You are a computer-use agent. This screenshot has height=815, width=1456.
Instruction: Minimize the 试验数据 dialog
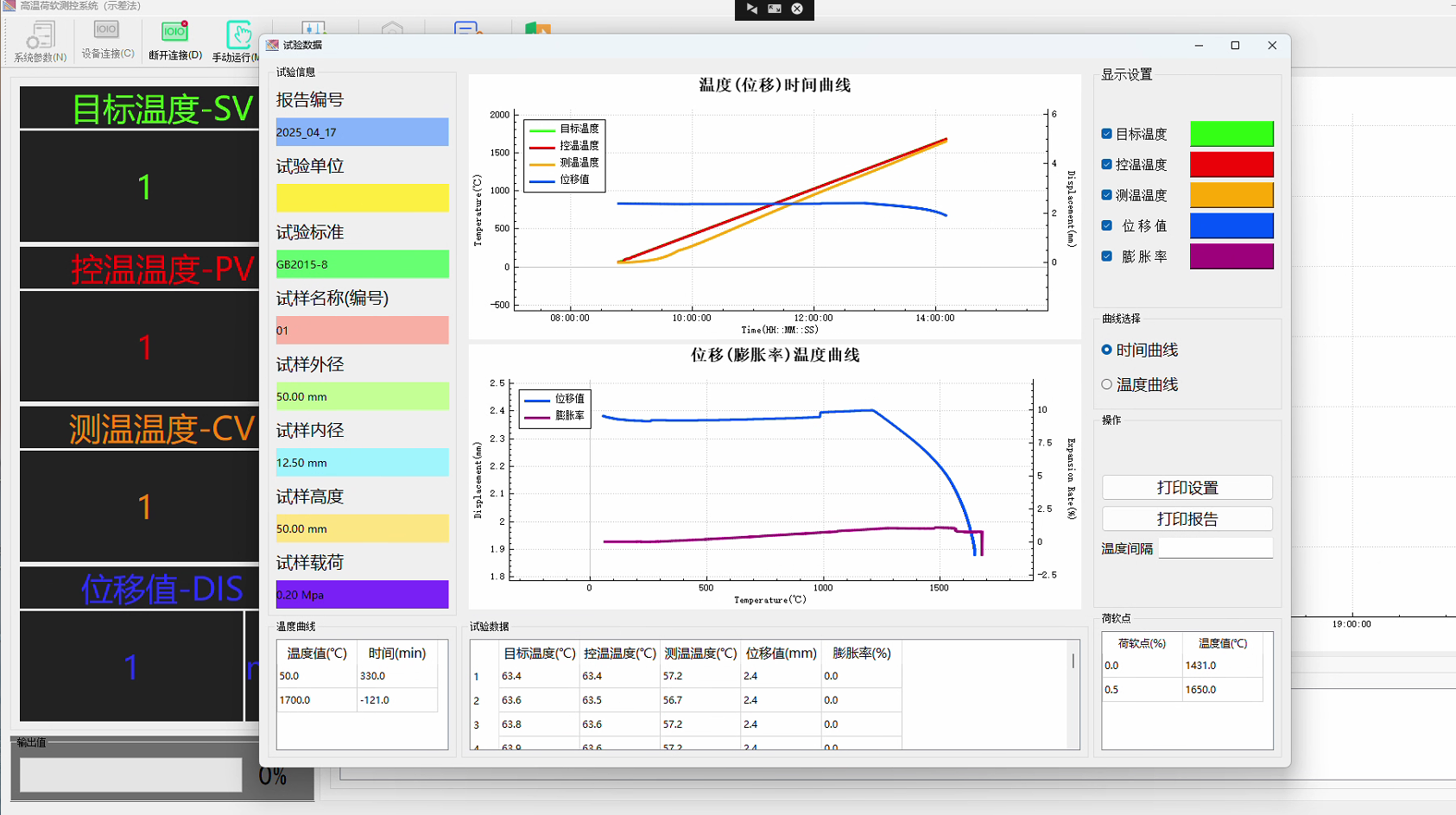[1199, 46]
